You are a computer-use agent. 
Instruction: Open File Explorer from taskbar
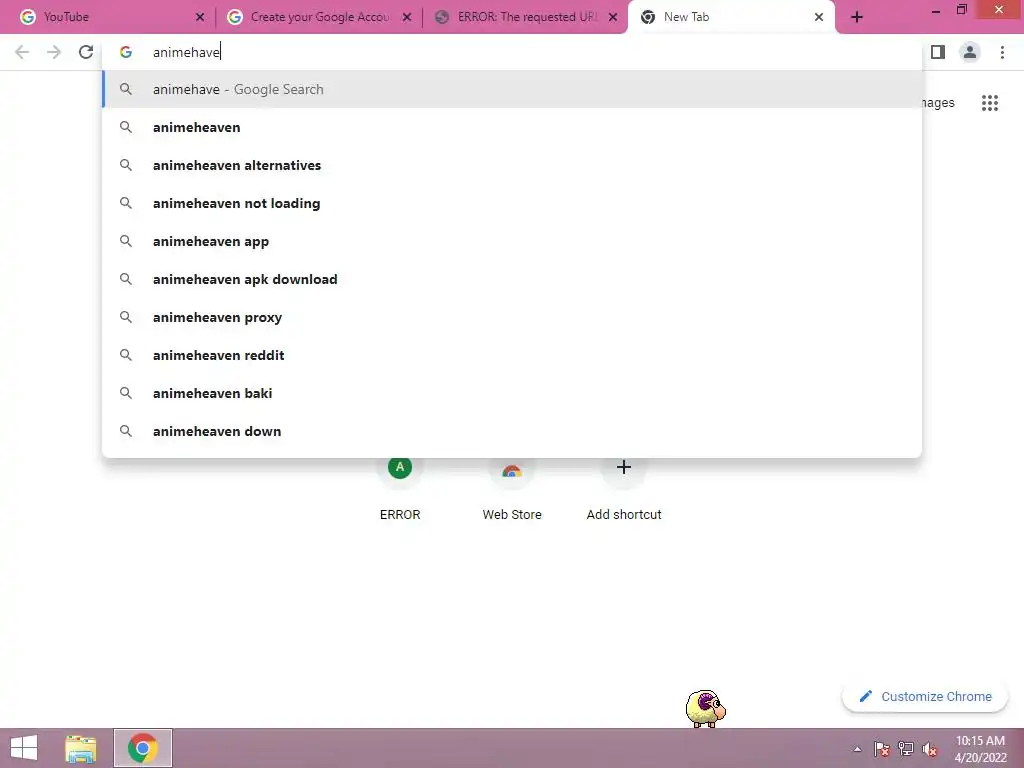coord(80,748)
